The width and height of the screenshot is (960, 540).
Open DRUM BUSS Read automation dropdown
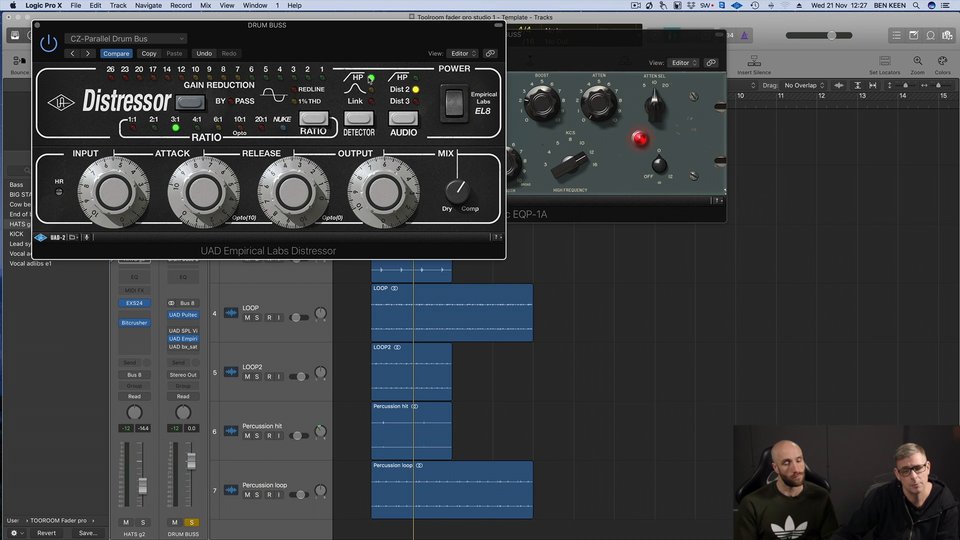click(x=183, y=396)
